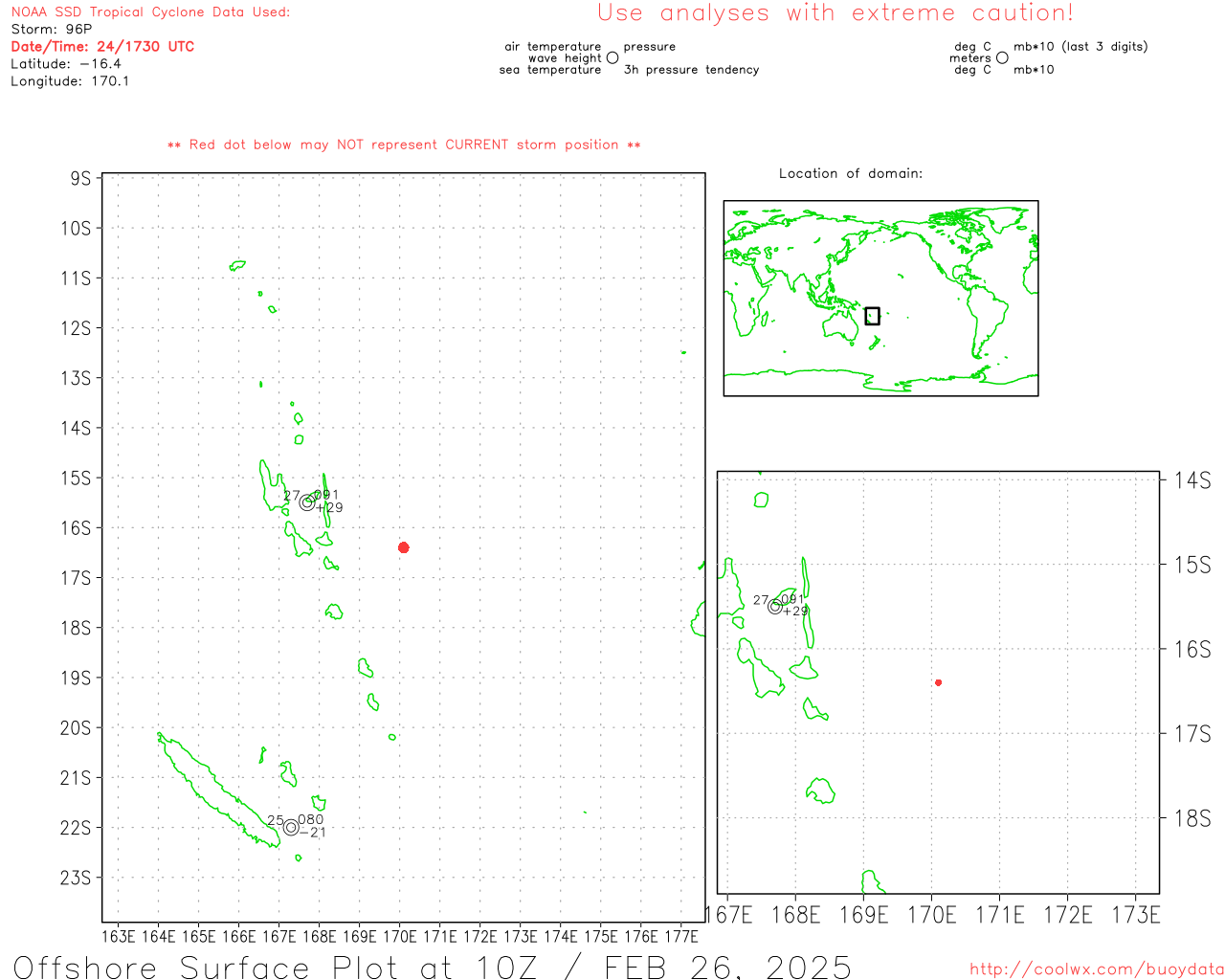Click Australia on the world locator map
This screenshot has width=1225, height=980.
coord(841,325)
